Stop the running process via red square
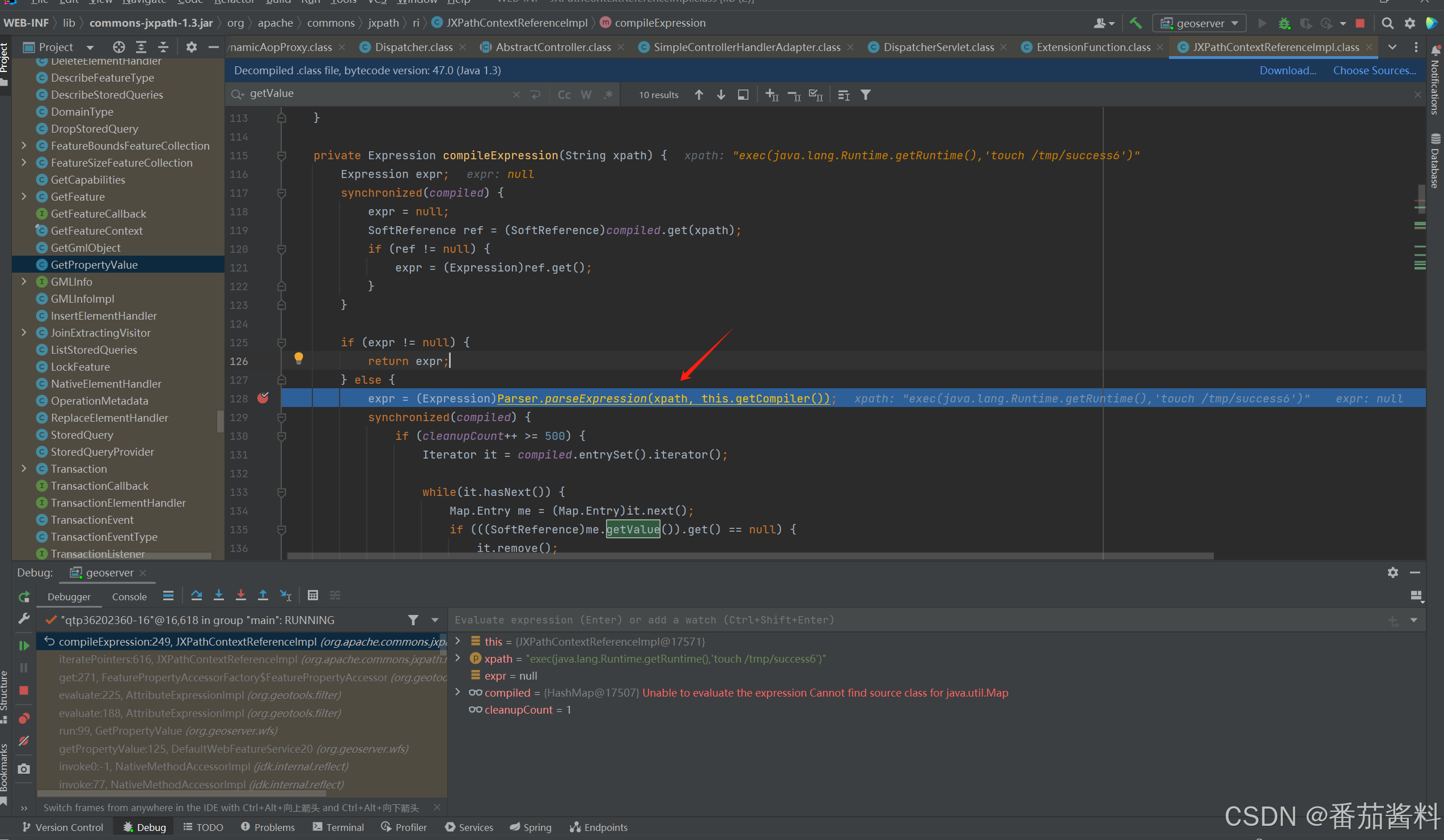 (1360, 23)
